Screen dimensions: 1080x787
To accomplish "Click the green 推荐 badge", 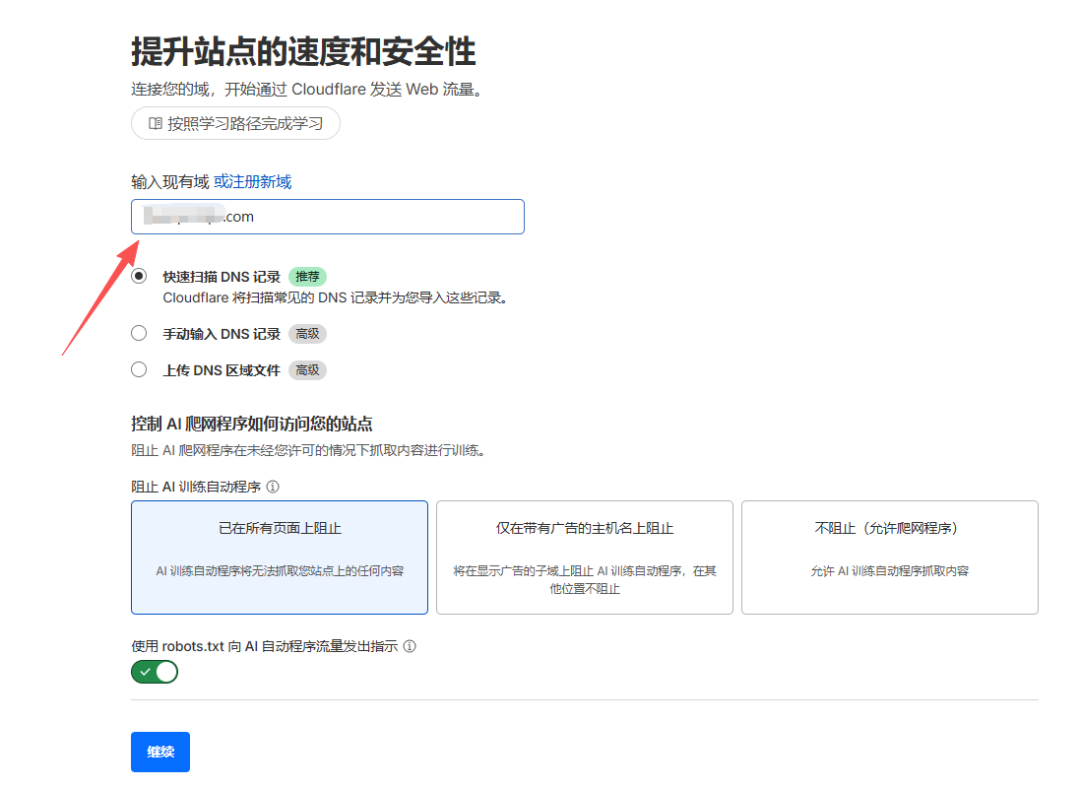I will pyautogui.click(x=308, y=277).
